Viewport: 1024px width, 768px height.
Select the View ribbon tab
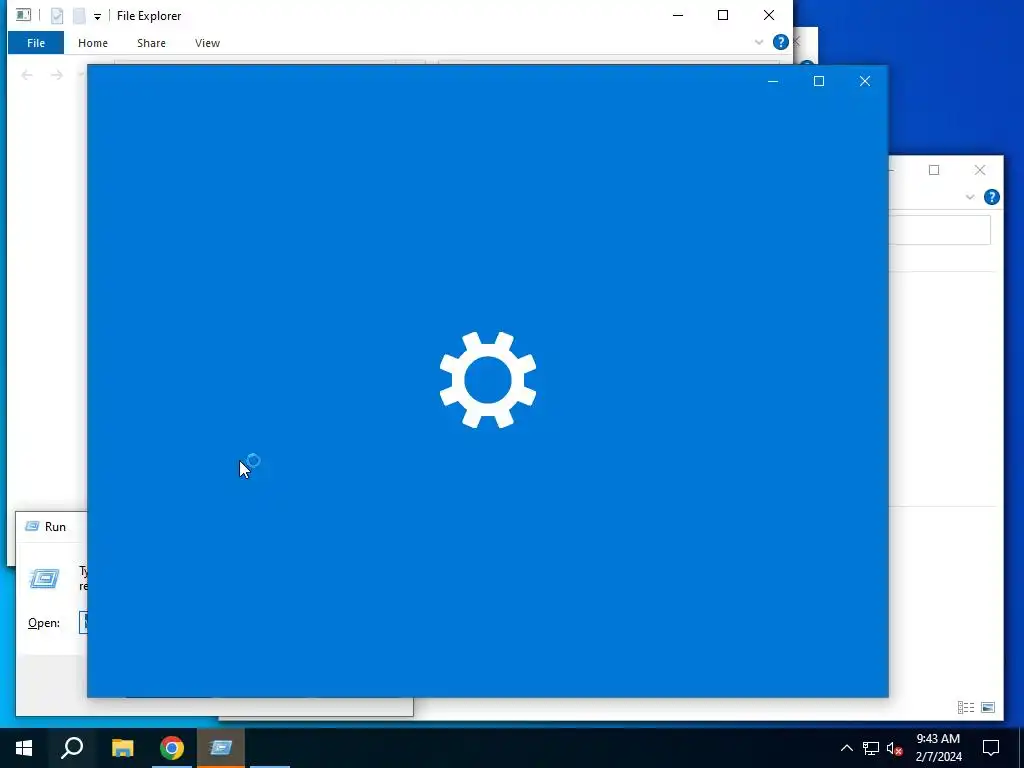[207, 43]
